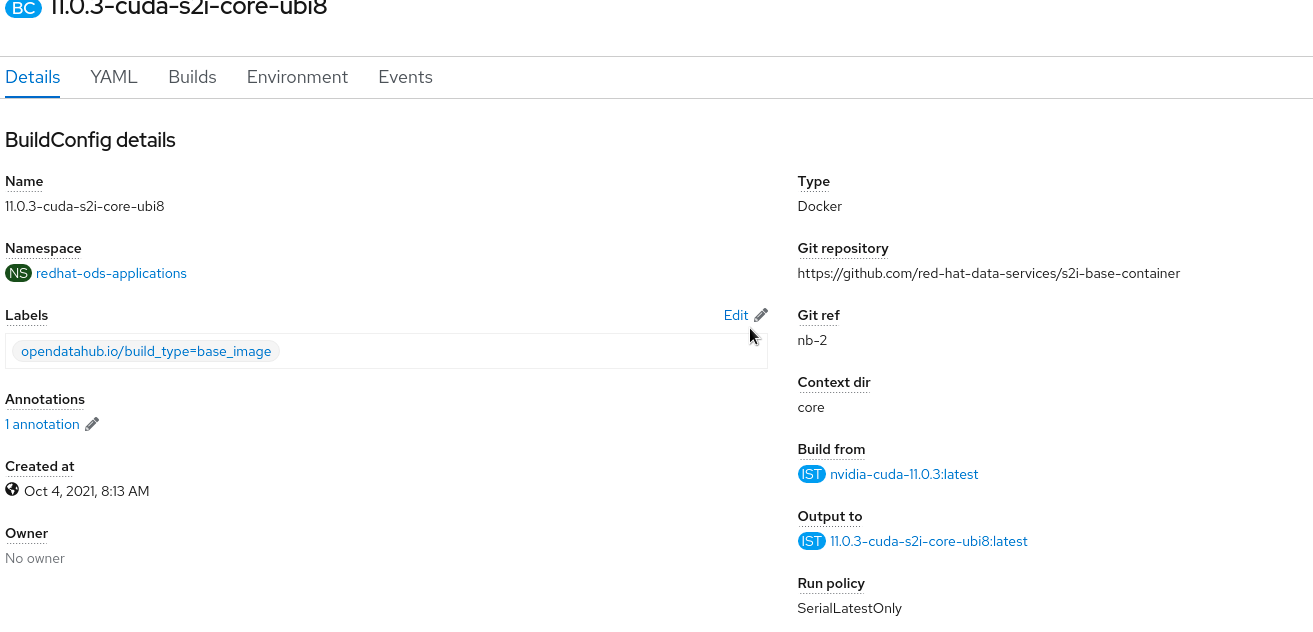Click the Oct 4, 2021 timestamp
The height and width of the screenshot is (632, 1313).
click(x=86, y=491)
